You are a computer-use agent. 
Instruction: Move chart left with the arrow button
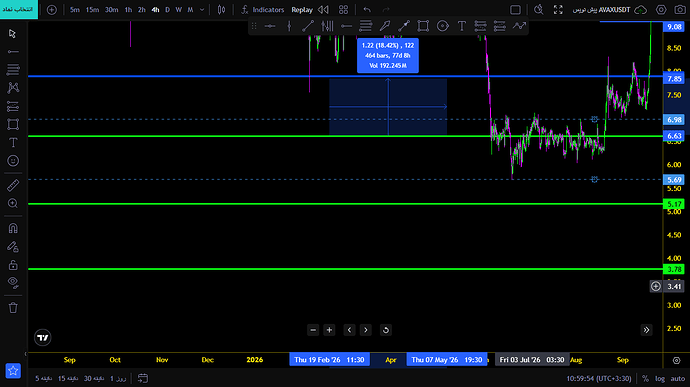click(x=349, y=330)
